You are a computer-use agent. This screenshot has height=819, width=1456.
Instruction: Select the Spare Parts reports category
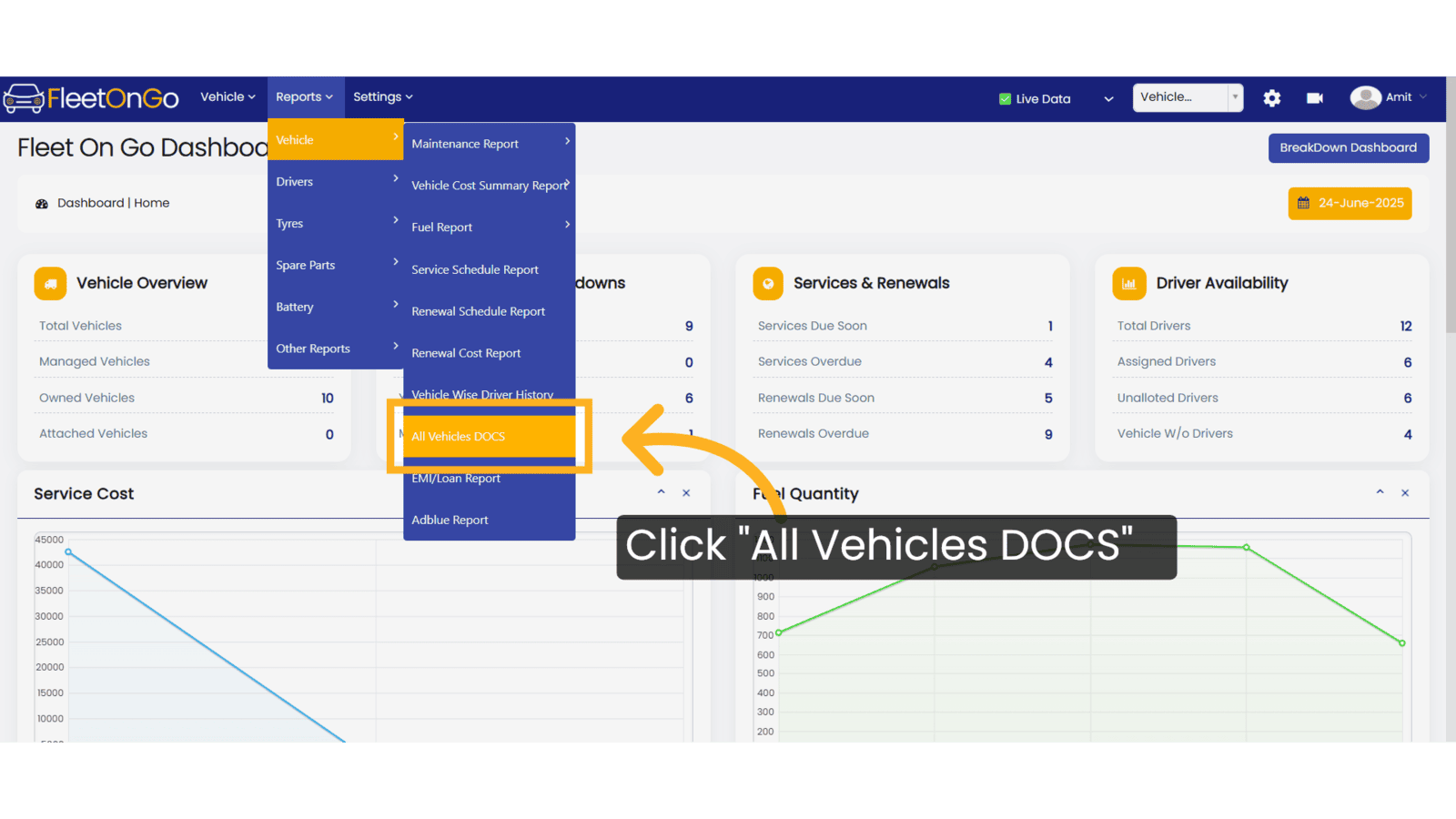[335, 266]
